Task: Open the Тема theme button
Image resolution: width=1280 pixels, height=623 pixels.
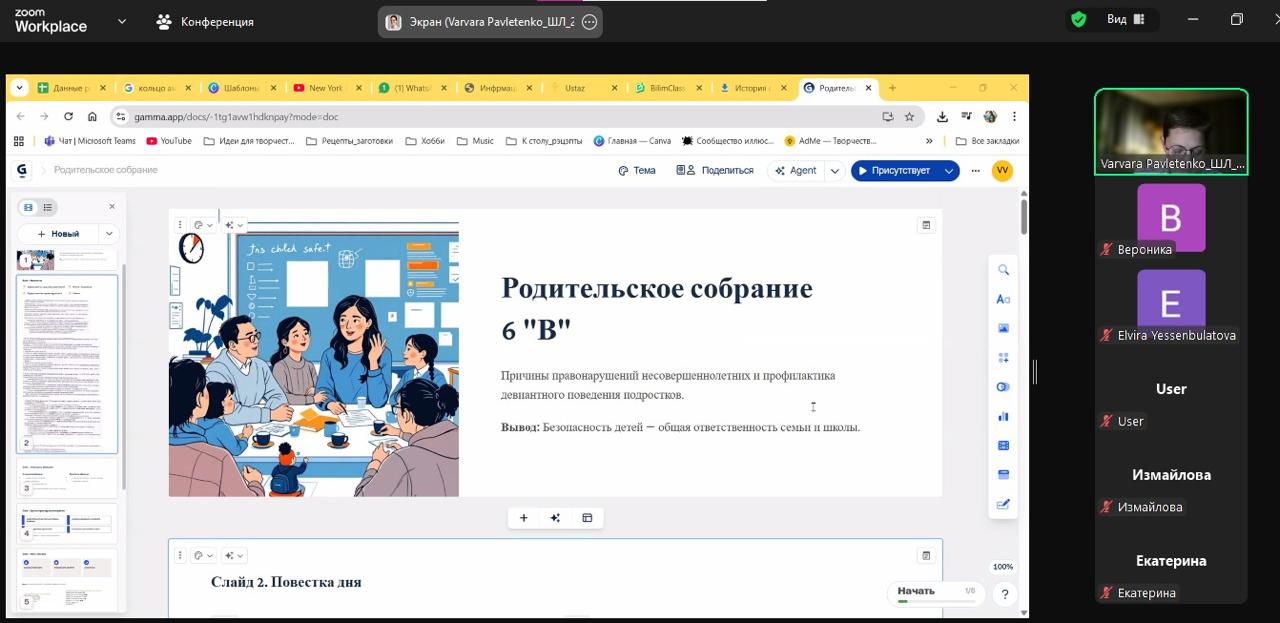Action: click(x=637, y=171)
